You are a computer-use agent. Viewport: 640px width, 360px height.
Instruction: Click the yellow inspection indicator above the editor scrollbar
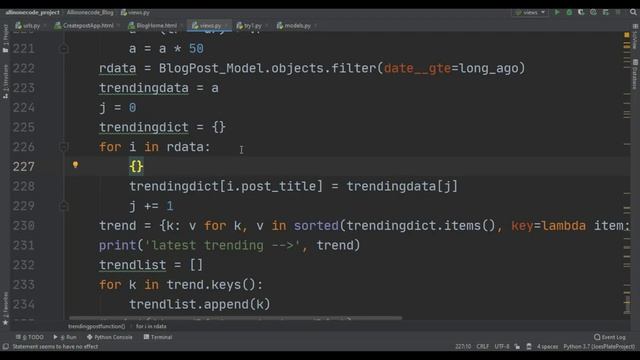coord(627,35)
